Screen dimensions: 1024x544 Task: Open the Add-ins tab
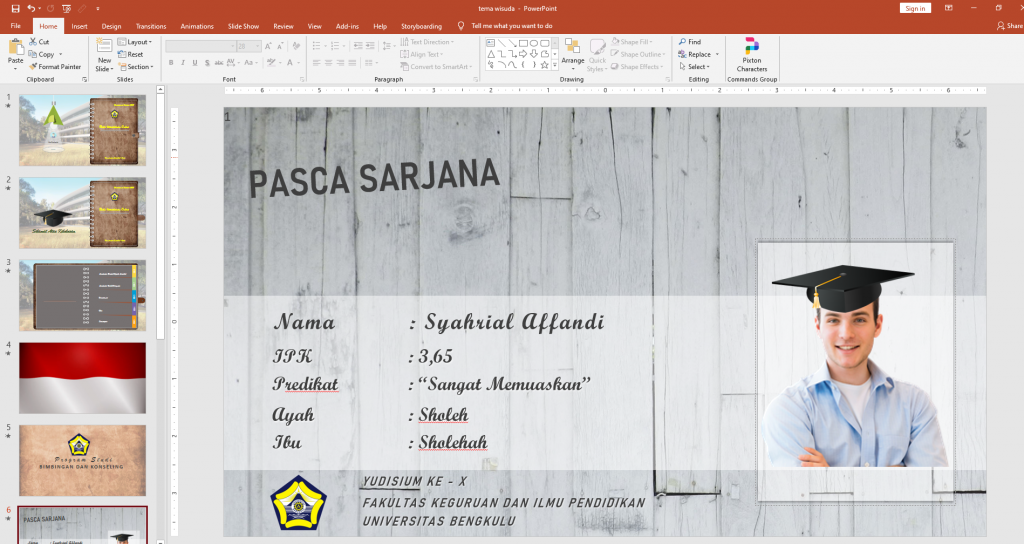pos(347,26)
